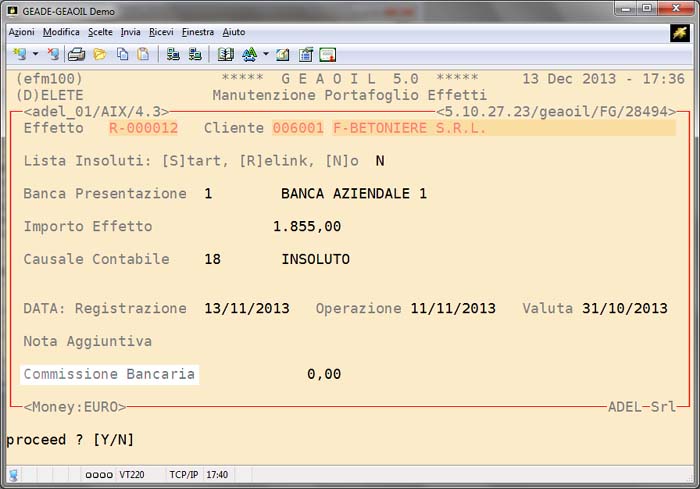The height and width of the screenshot is (489, 700).
Task: Click the red-bordered certificate icon
Action: (x=327, y=54)
